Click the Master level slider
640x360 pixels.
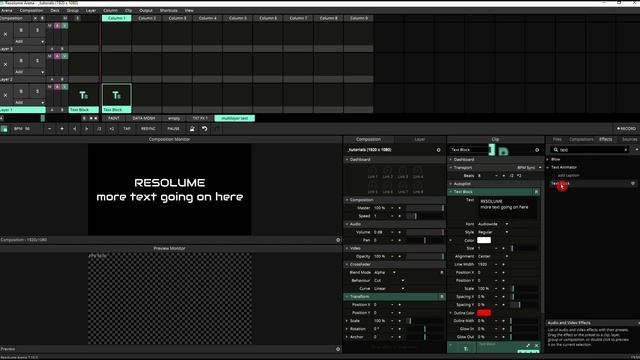[425, 208]
